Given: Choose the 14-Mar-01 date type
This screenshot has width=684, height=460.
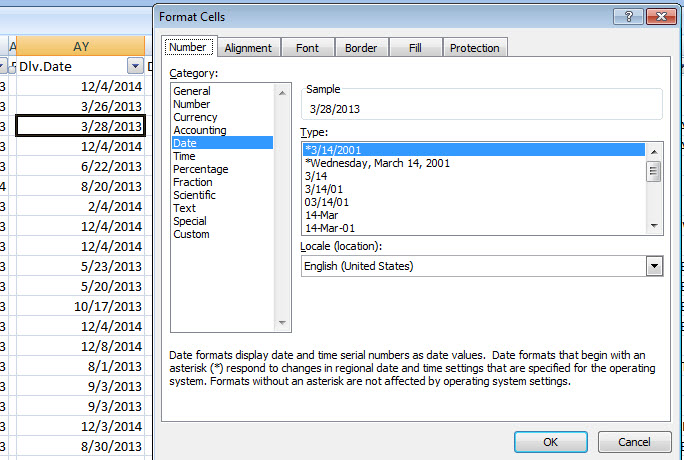Looking at the screenshot, I should point(329,228).
